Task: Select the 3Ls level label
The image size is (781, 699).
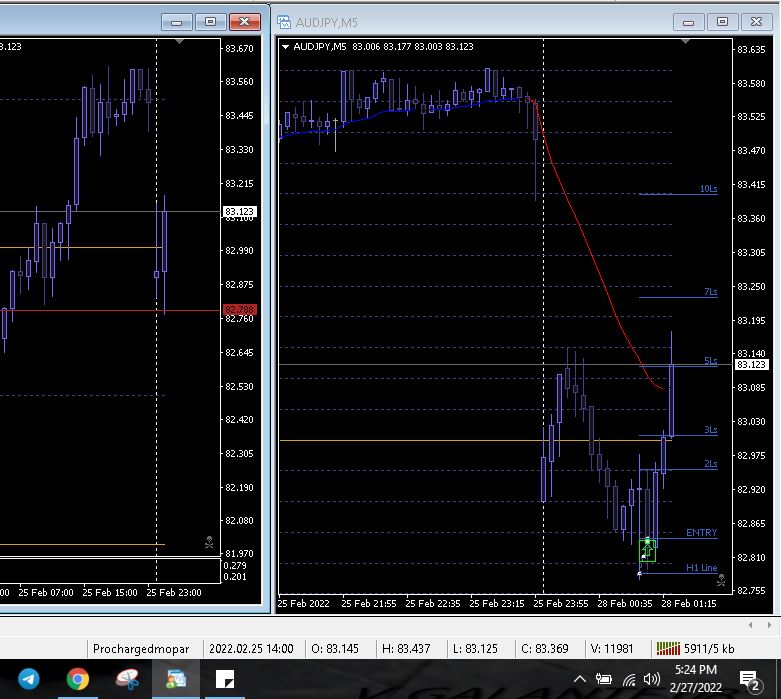Action: (x=711, y=429)
